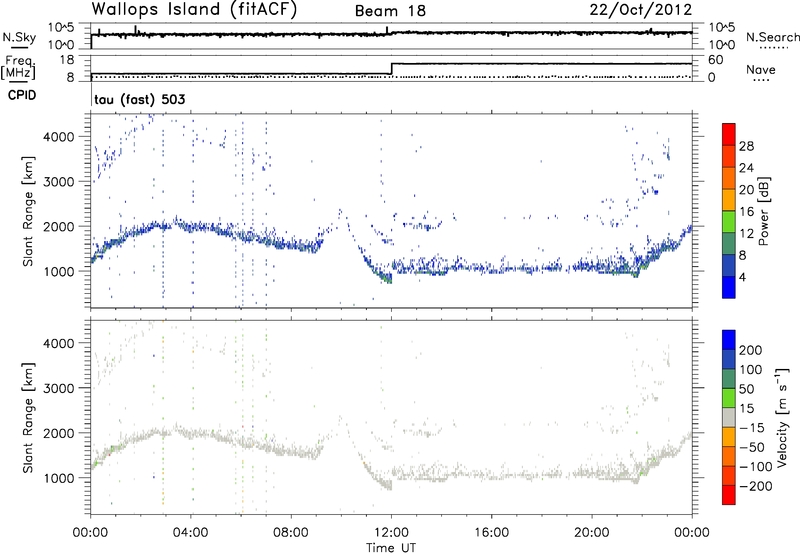This screenshot has width=800, height=554.
Task: Click the "18" frequency axis tick label
Action: 67,60
